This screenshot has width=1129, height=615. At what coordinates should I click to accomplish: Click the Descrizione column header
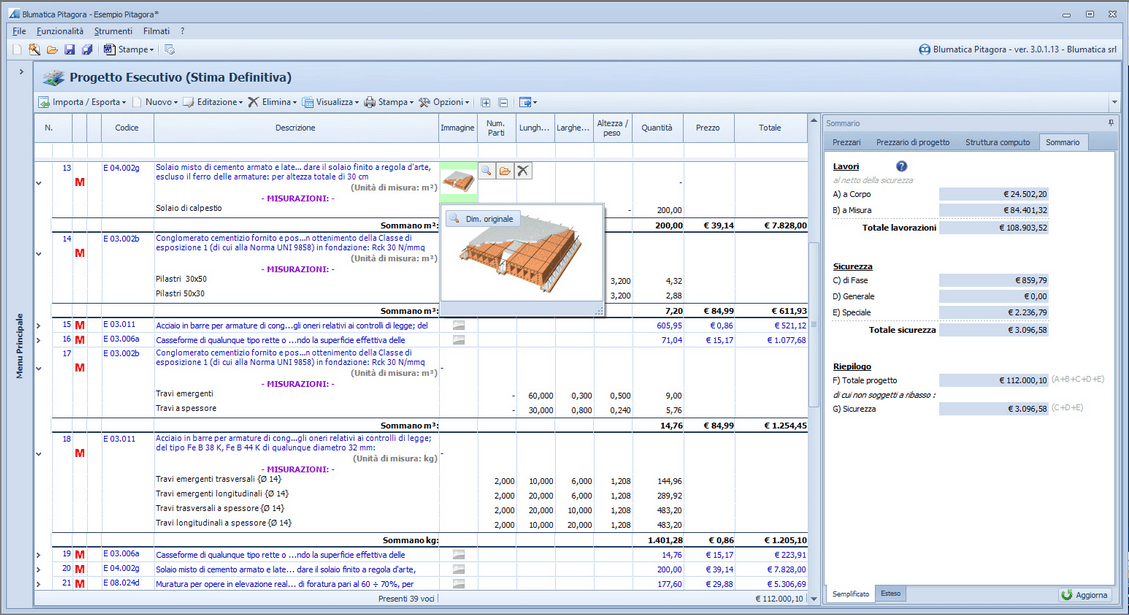pos(295,127)
